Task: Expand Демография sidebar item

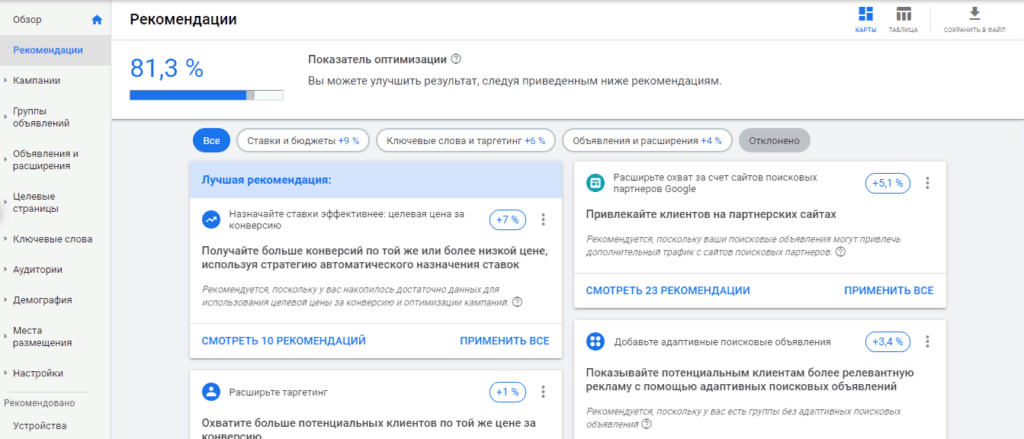Action: pyautogui.click(x=5, y=301)
